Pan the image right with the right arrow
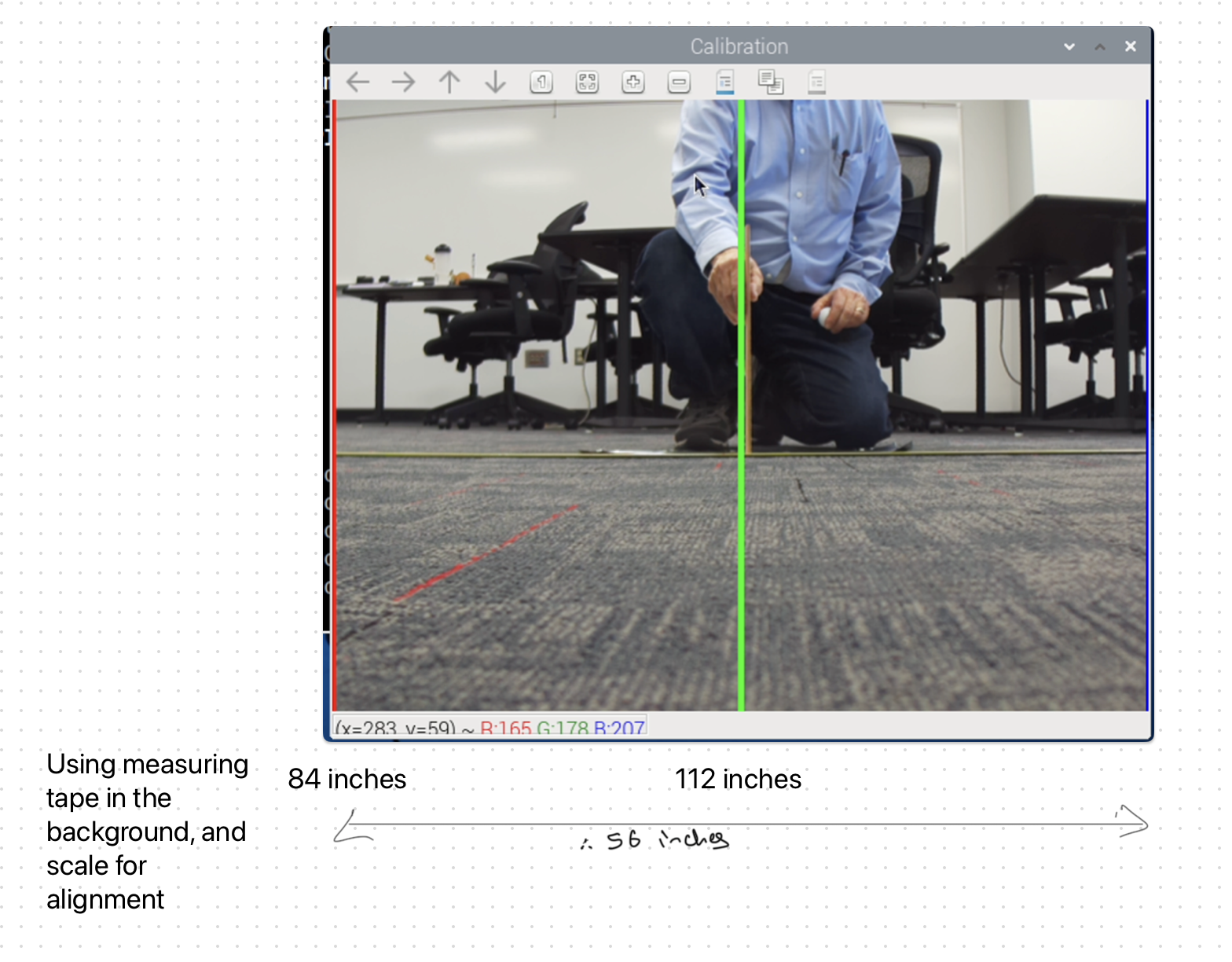The image size is (1232, 962). click(403, 82)
